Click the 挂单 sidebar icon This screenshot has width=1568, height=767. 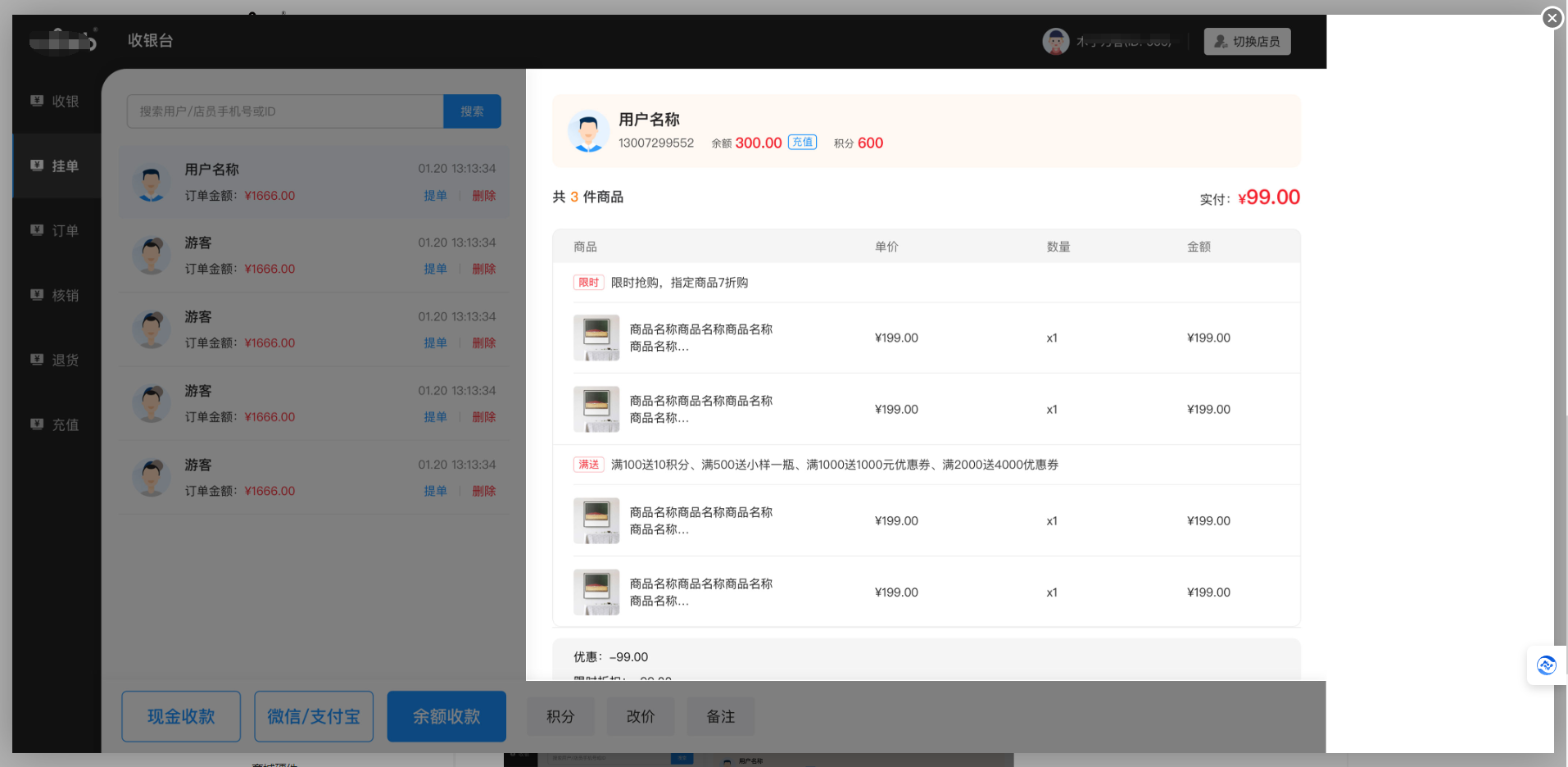[37, 166]
